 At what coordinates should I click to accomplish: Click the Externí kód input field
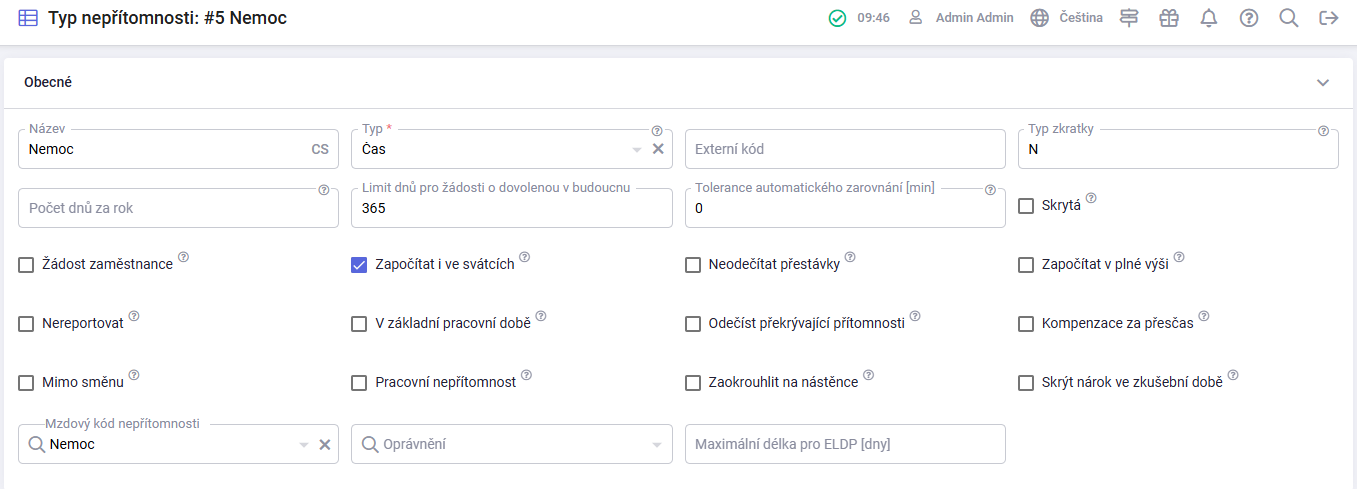point(845,149)
